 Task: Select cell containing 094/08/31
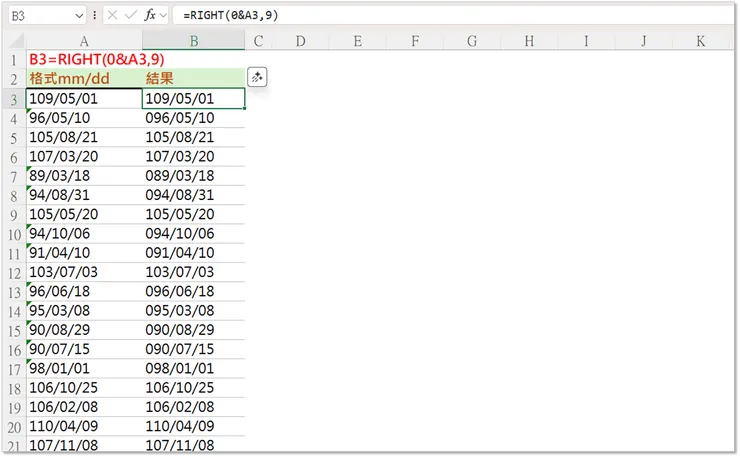193,195
